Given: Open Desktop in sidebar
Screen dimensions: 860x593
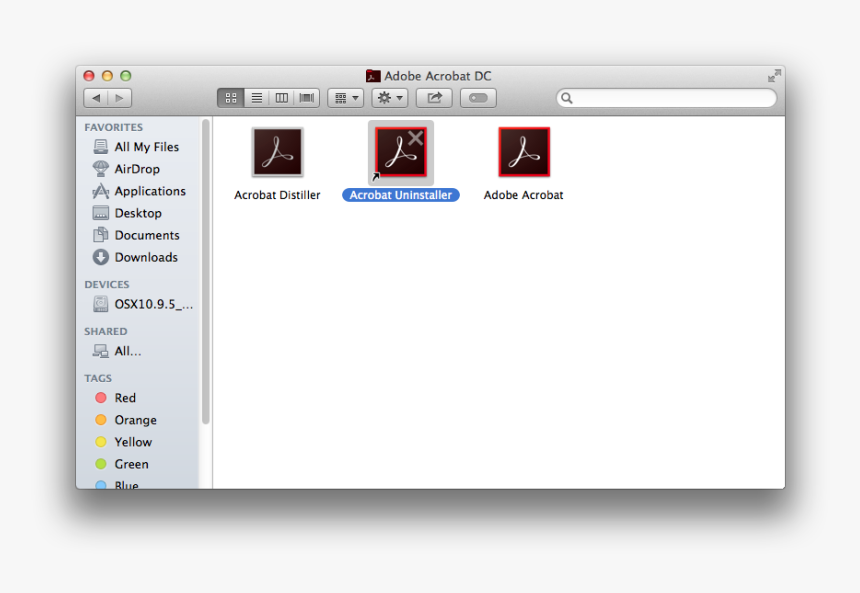Looking at the screenshot, I should click(x=137, y=213).
